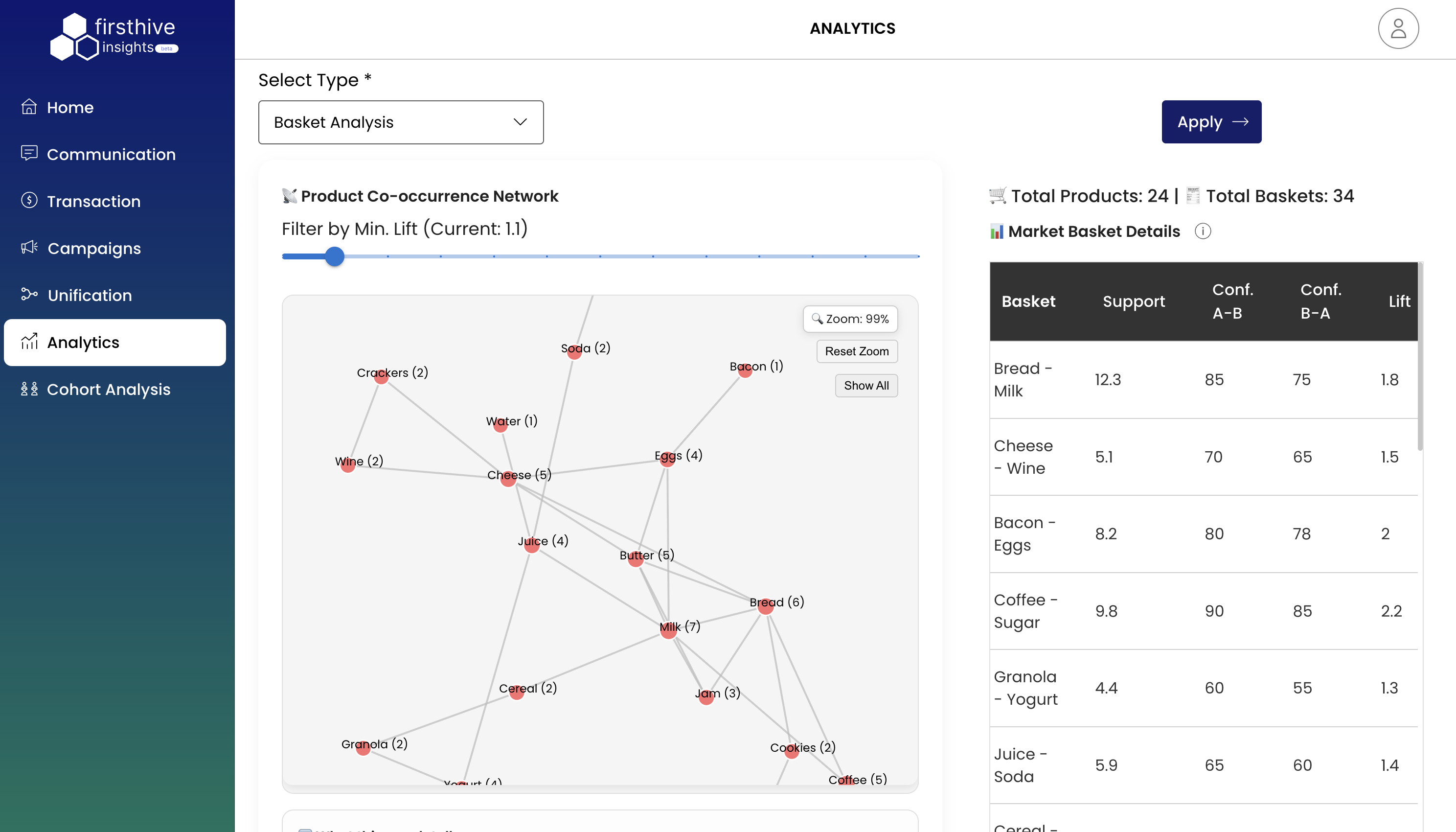Open Cohort Analysis menu item
Image resolution: width=1456 pixels, height=832 pixels.
point(109,389)
